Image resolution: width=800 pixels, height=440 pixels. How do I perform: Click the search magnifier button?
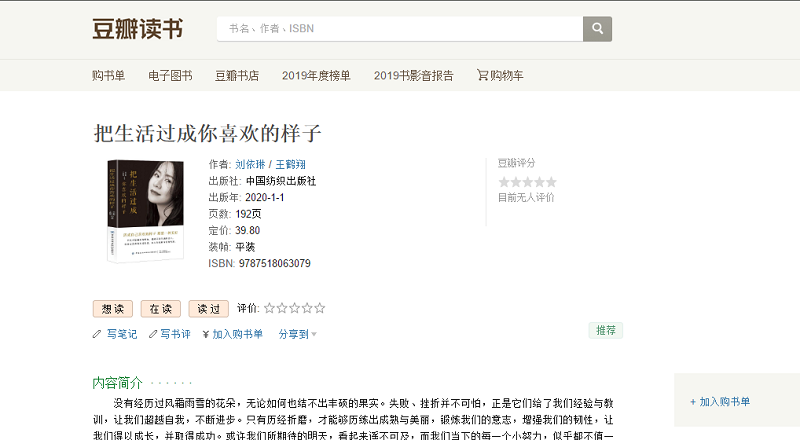coord(597,29)
